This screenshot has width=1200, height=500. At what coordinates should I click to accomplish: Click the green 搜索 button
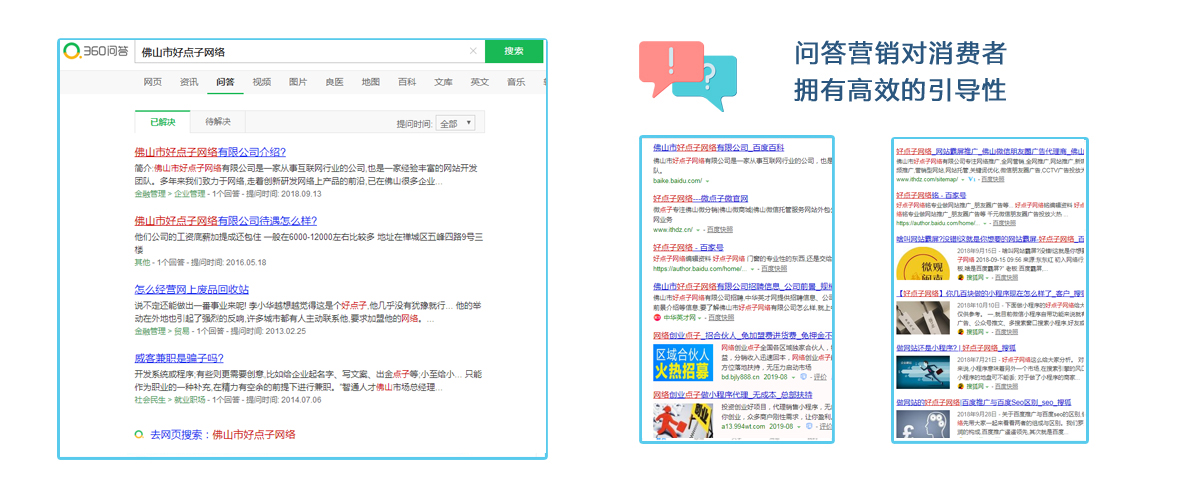click(x=514, y=51)
